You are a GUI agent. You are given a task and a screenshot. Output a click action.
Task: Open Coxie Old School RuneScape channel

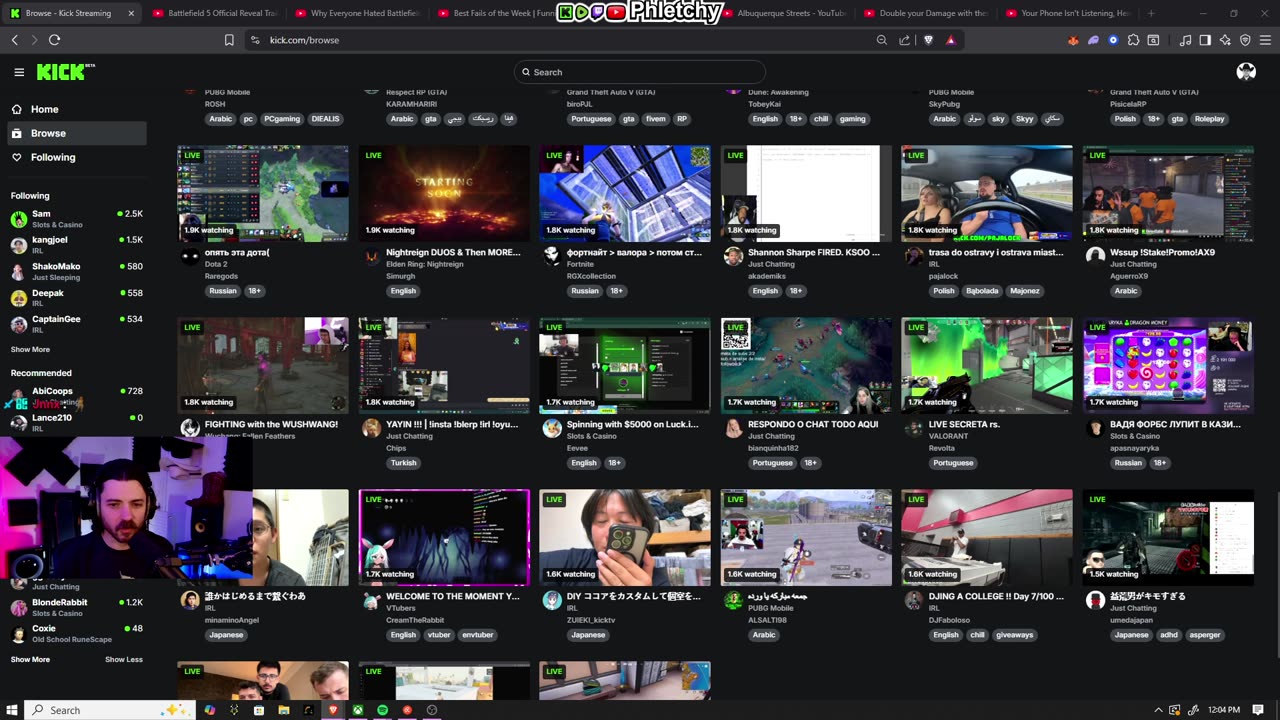pyautogui.click(x=77, y=634)
